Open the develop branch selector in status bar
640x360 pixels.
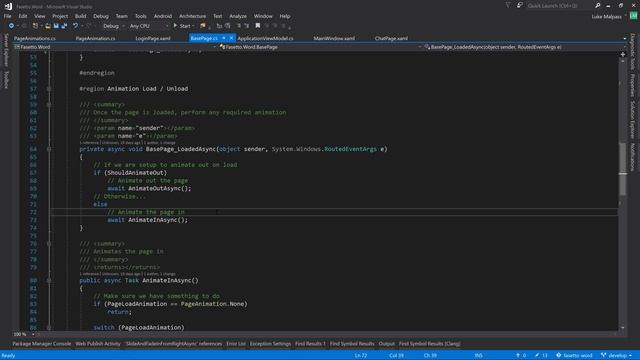[616, 356]
